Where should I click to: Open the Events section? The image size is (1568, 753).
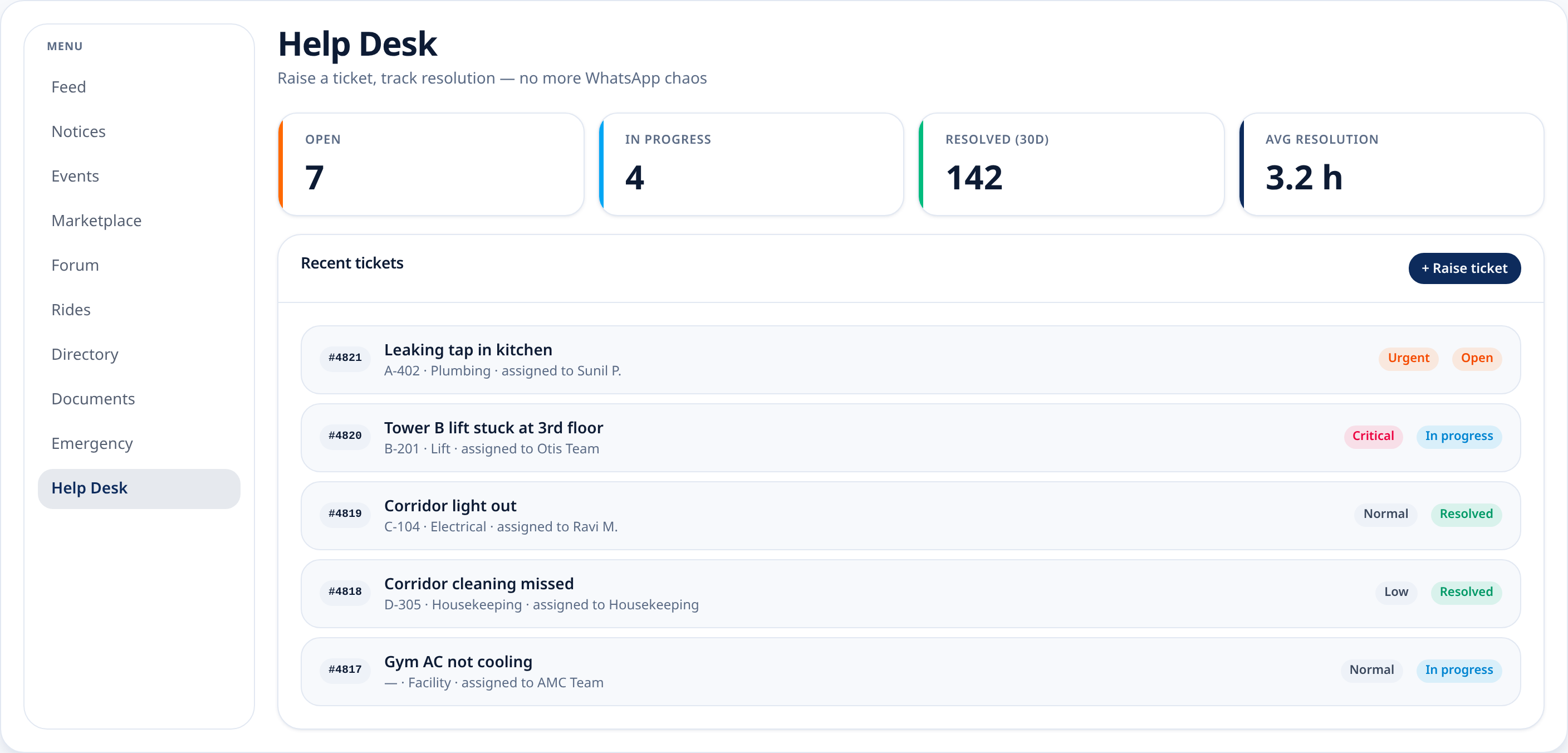coord(139,176)
